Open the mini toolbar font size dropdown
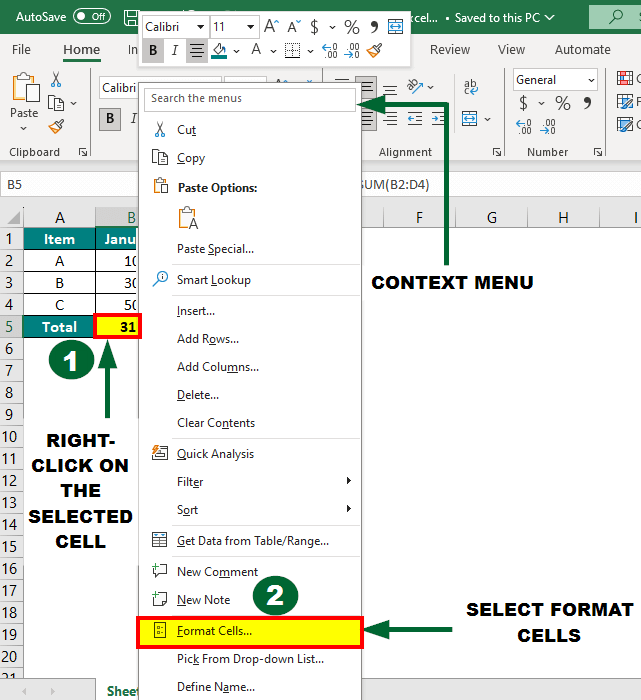 pyautogui.click(x=250, y=27)
